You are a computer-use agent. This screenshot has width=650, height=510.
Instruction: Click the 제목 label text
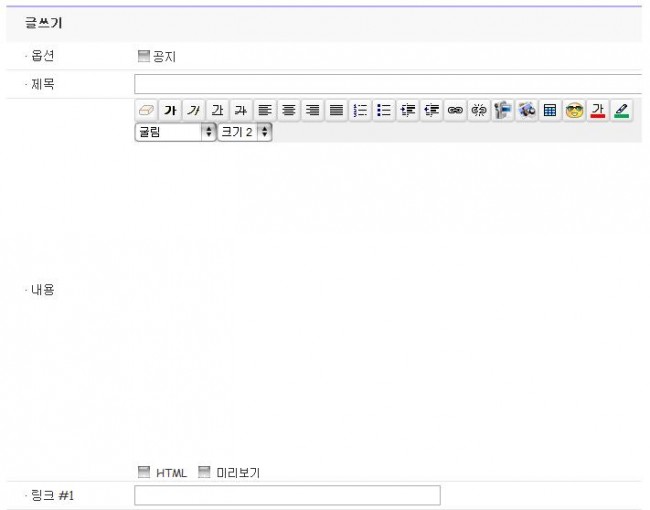[43, 84]
